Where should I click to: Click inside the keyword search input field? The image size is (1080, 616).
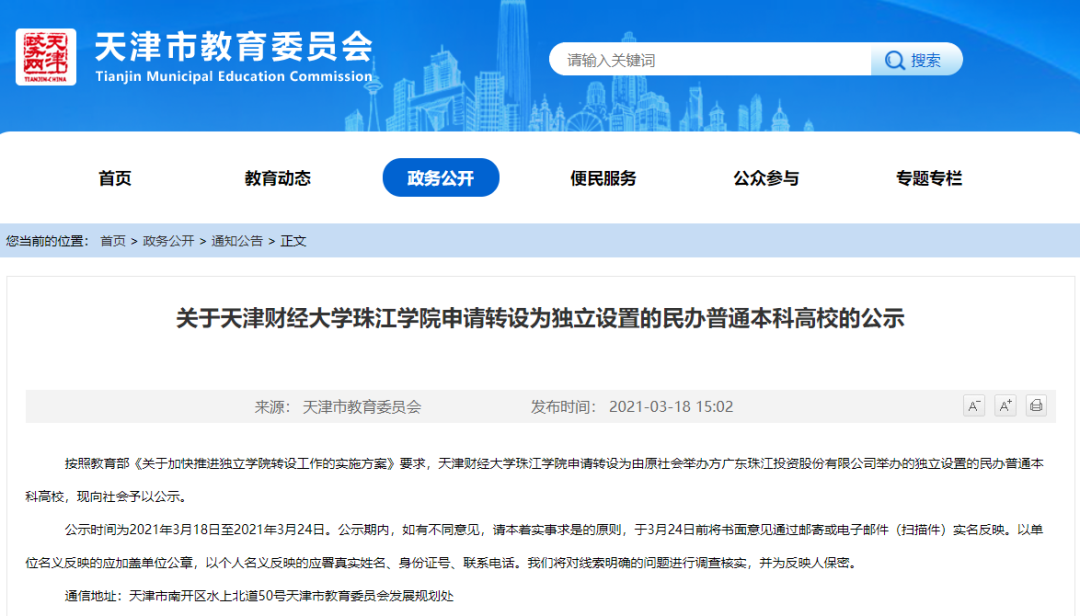tap(700, 60)
